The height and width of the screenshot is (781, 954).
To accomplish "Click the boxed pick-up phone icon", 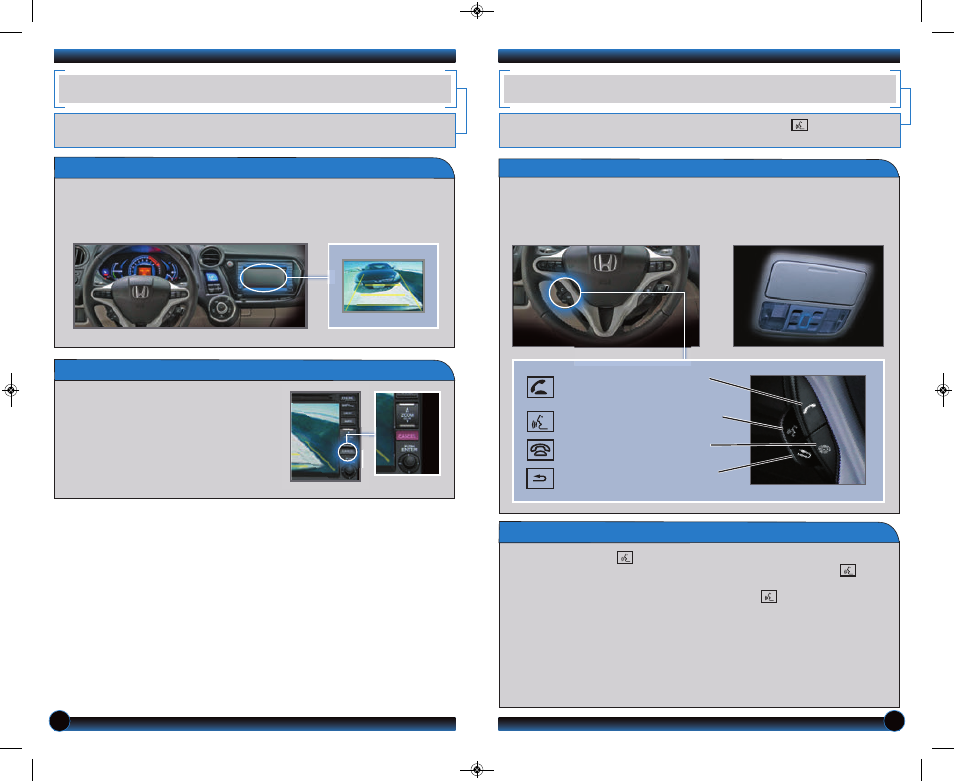I will tap(540, 387).
